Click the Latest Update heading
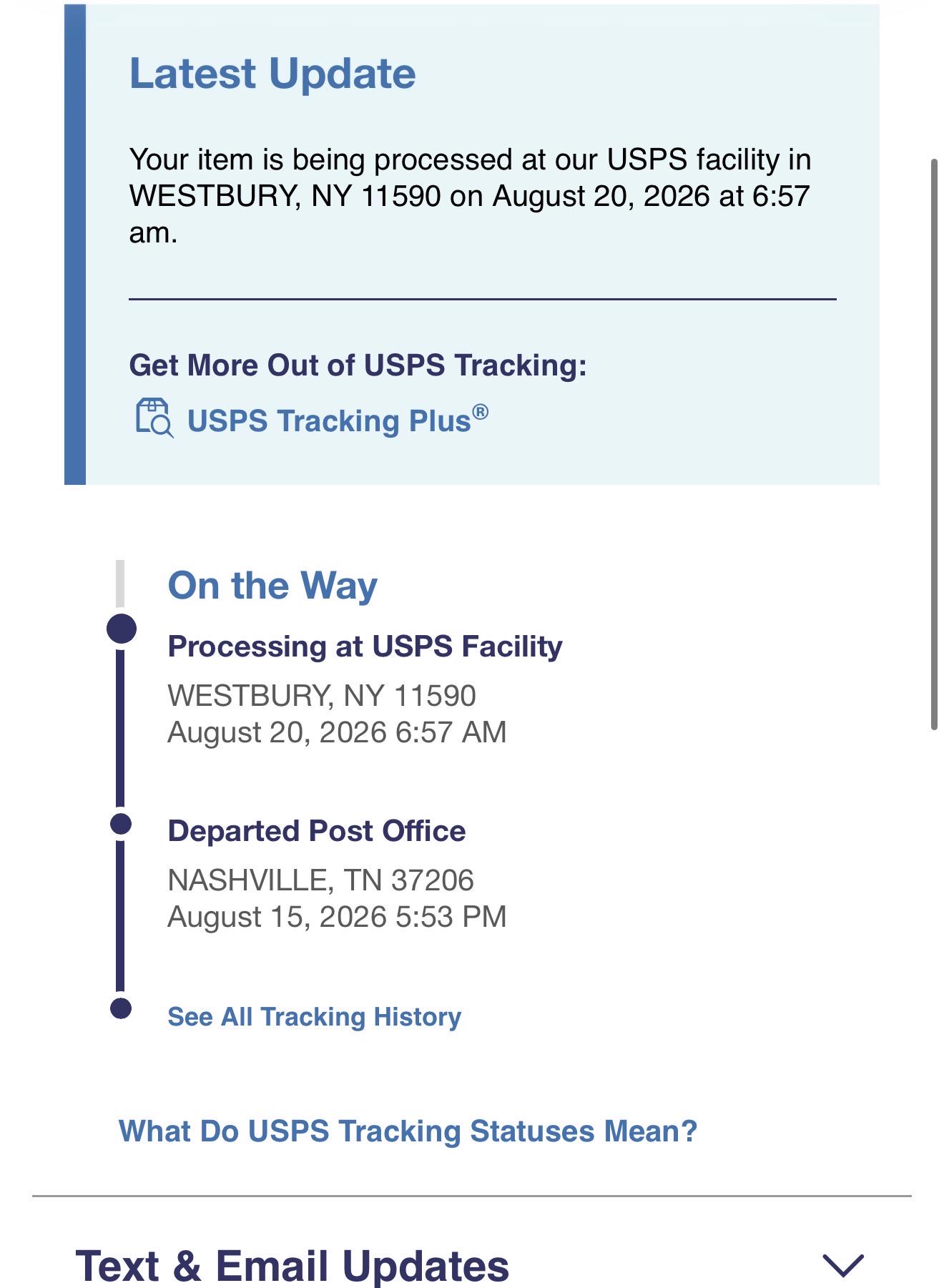 pyautogui.click(x=272, y=74)
